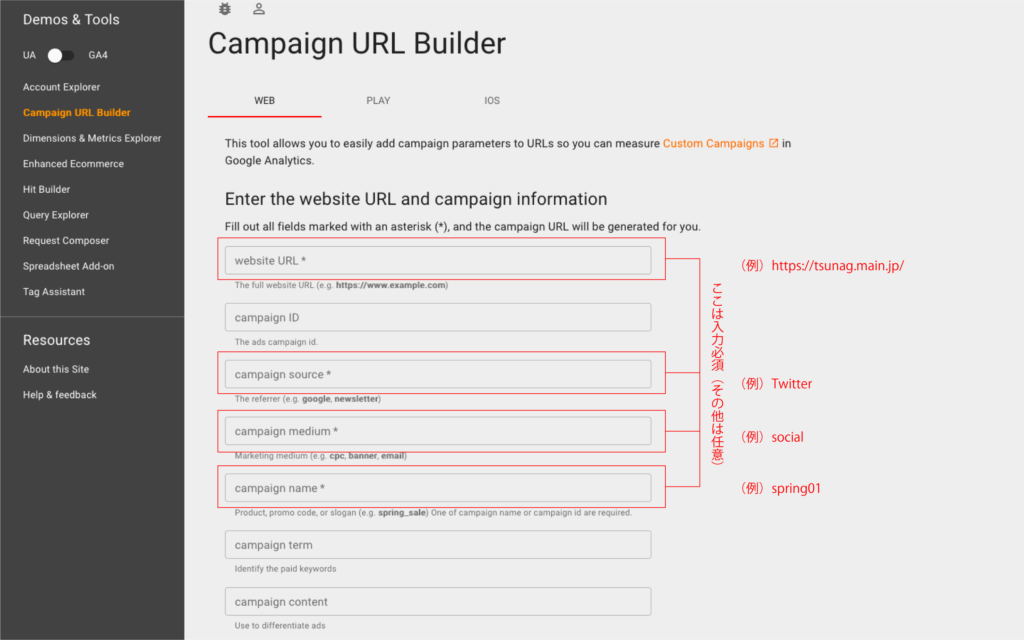Switch to the IOS tab
This screenshot has height=640, width=1024.
[x=492, y=101]
